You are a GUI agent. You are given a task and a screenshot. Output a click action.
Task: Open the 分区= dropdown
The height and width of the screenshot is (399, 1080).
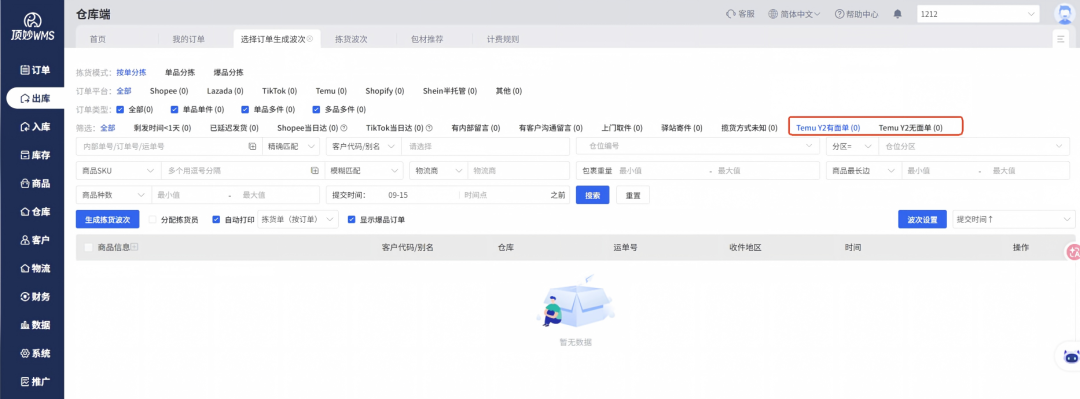pos(851,147)
